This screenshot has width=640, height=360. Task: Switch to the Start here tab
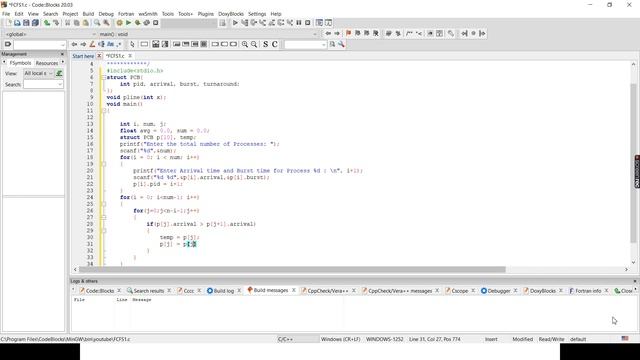click(83, 56)
